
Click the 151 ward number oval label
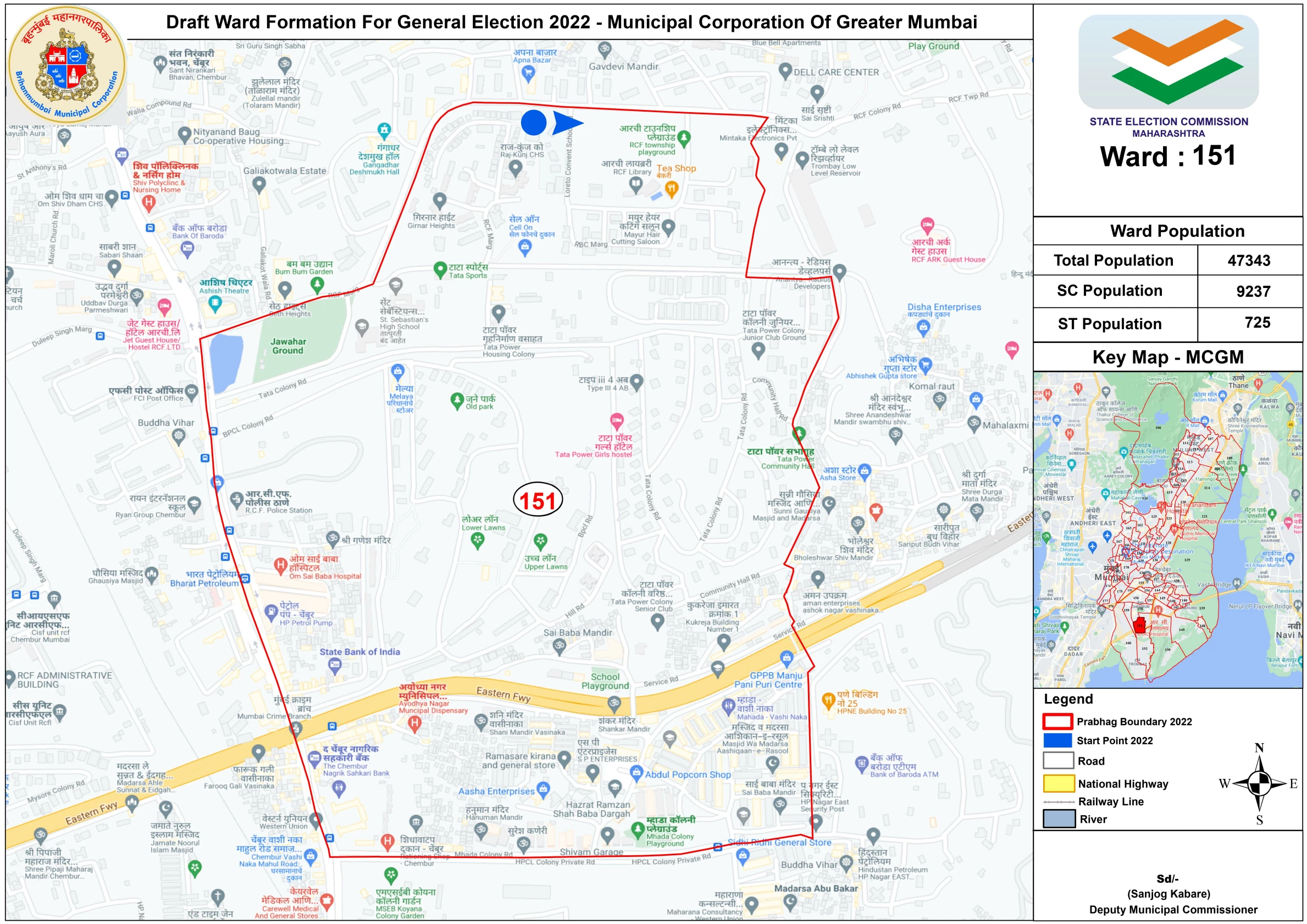538,500
